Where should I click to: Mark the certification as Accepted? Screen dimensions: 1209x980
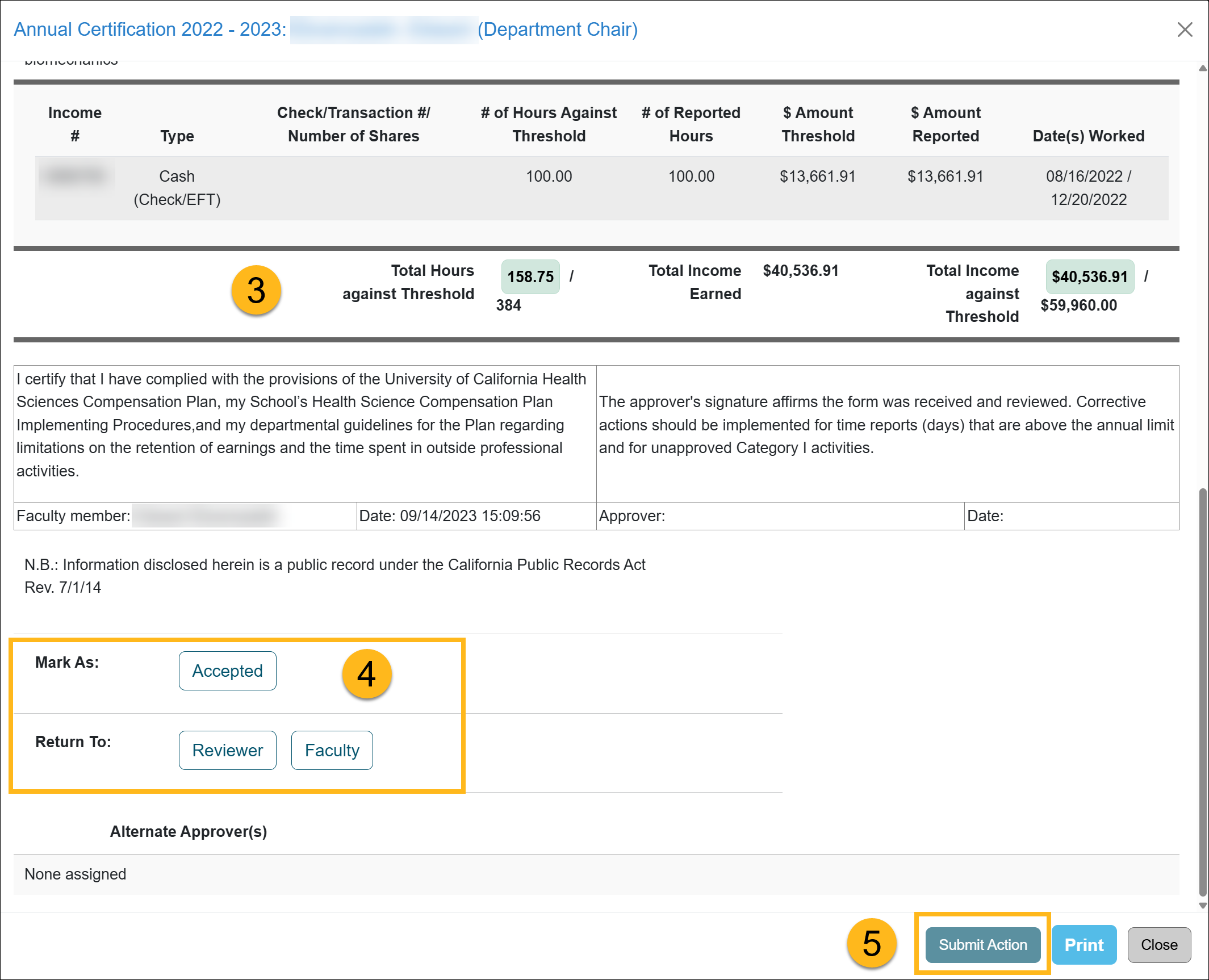(x=227, y=671)
